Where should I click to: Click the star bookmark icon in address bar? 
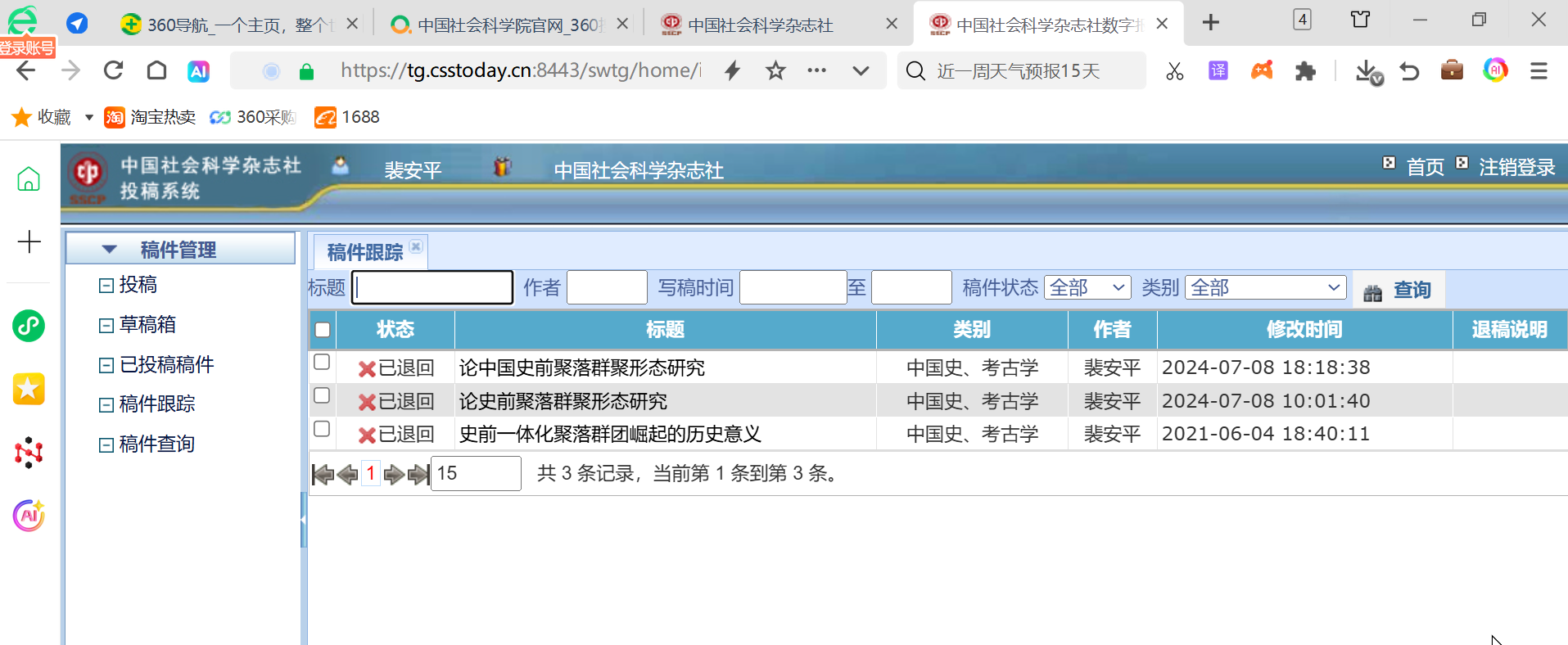[x=775, y=71]
